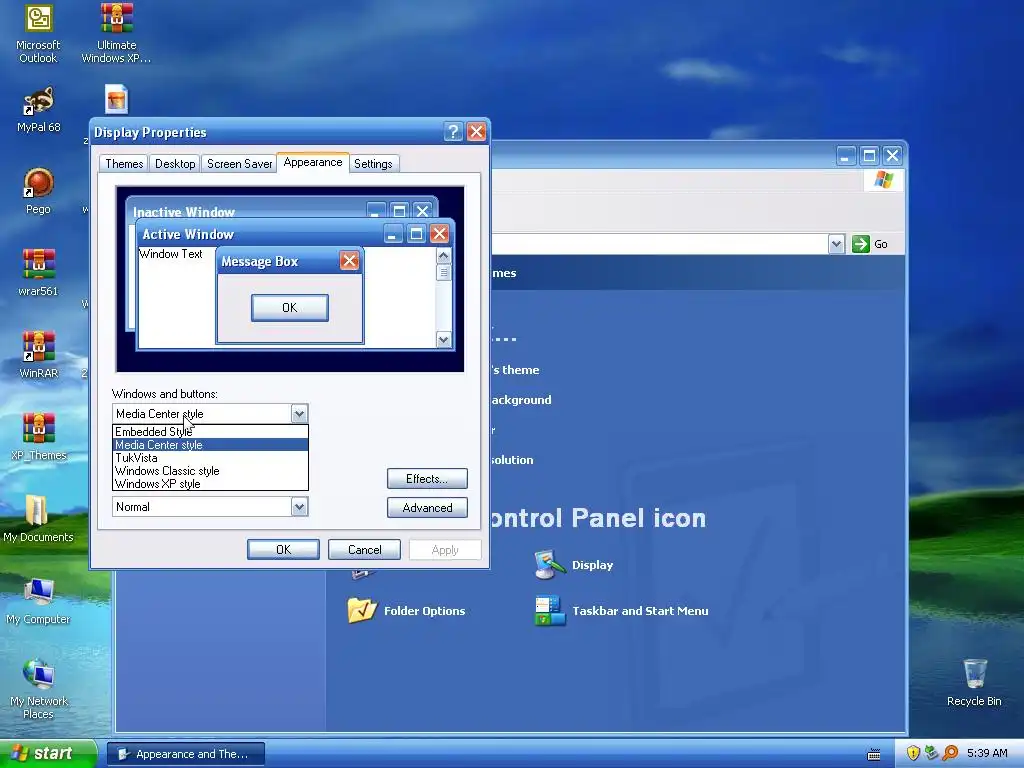Viewport: 1024px width, 768px height.
Task: Click the Display Properties help question button
Action: [453, 132]
